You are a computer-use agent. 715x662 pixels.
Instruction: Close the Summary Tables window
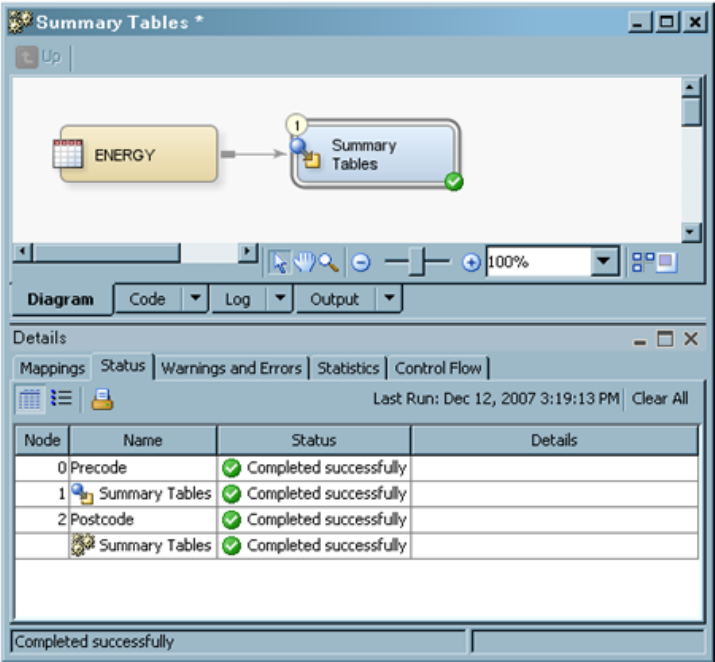[694, 22]
